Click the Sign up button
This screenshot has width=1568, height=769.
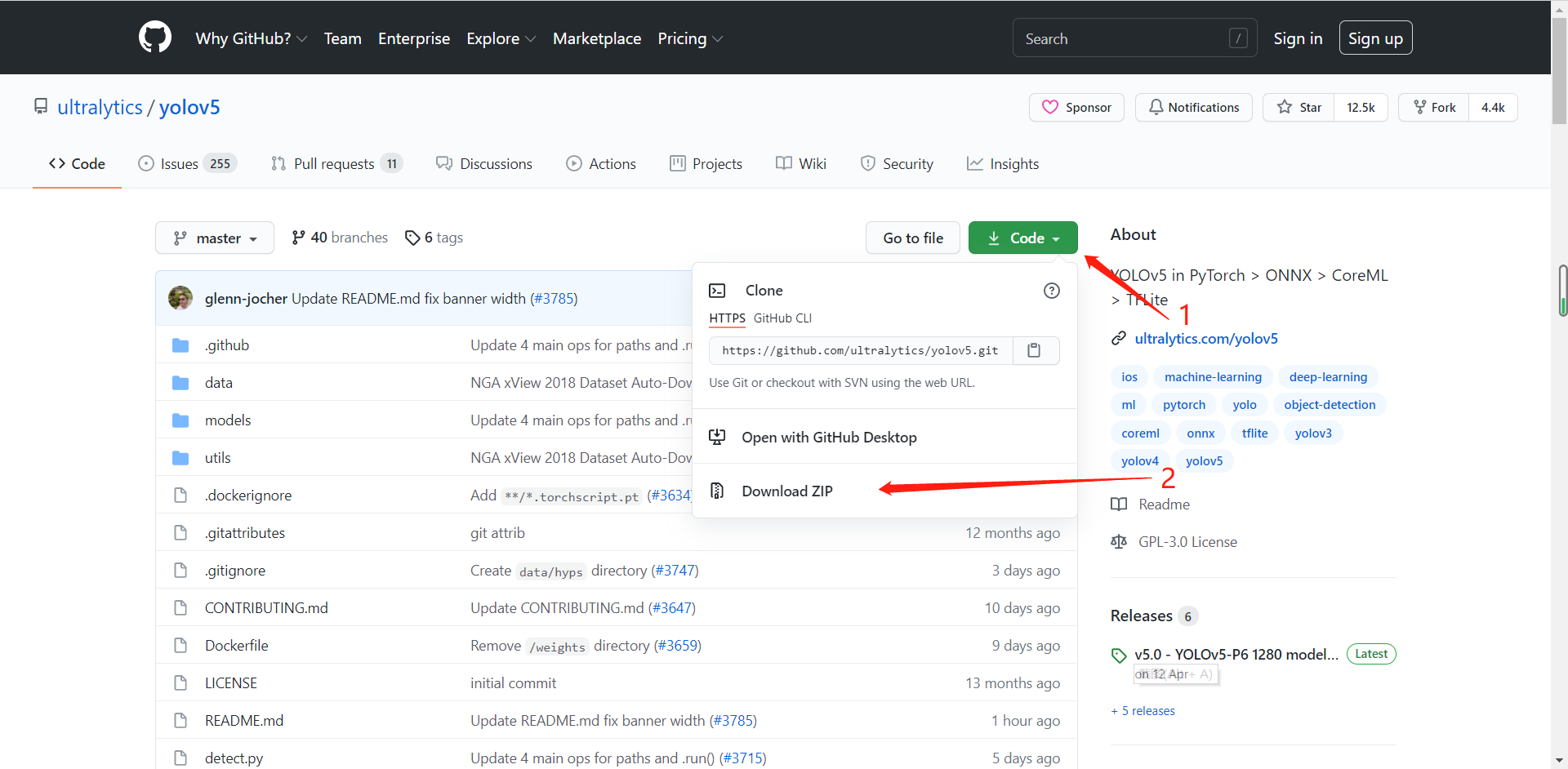(x=1375, y=38)
